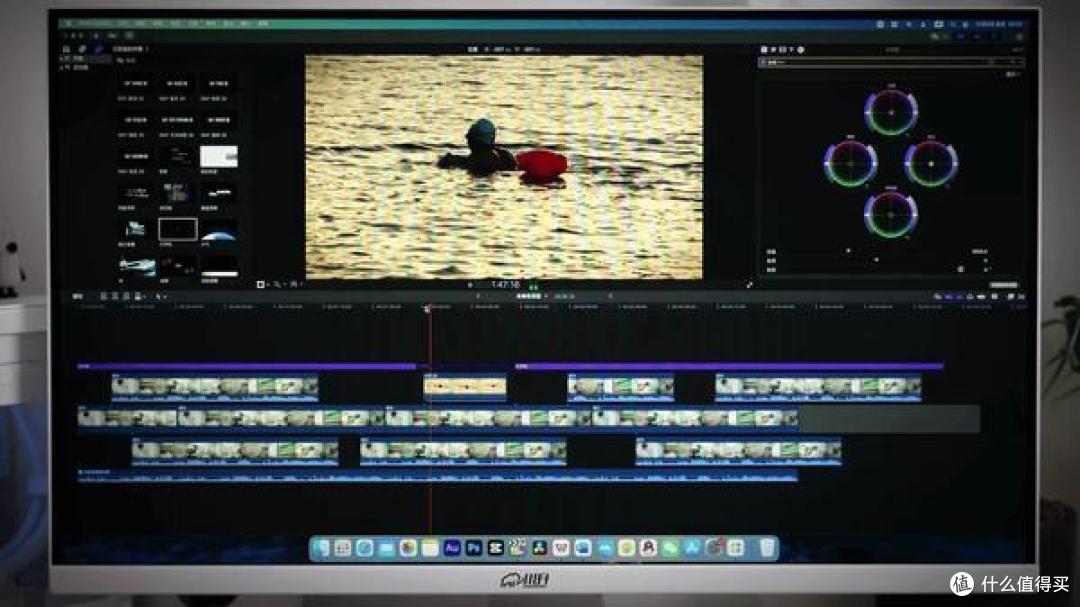Open the viewer Transform tool dropdown

point(263,285)
